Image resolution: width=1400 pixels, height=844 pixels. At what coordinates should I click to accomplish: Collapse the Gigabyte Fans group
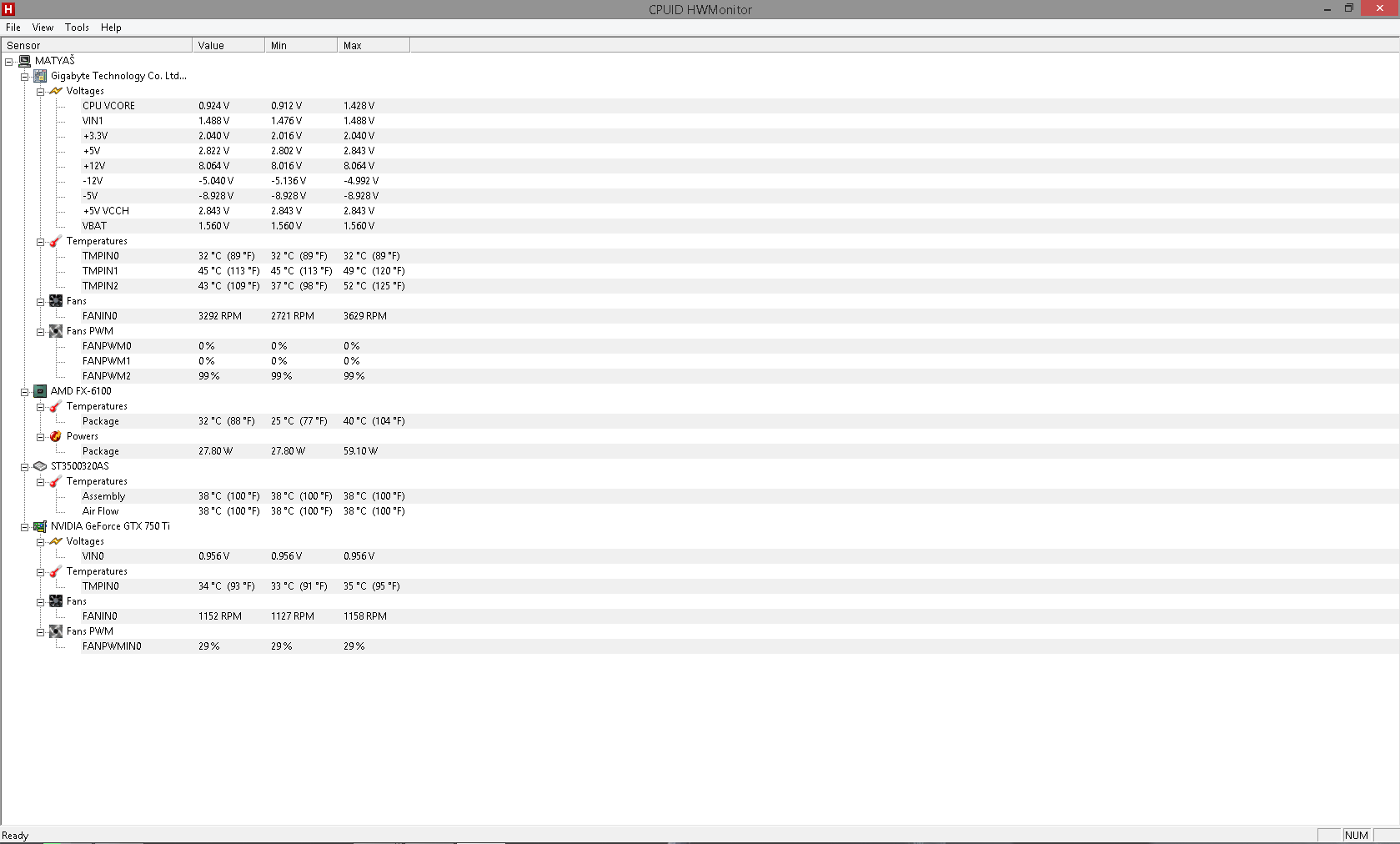(x=40, y=302)
